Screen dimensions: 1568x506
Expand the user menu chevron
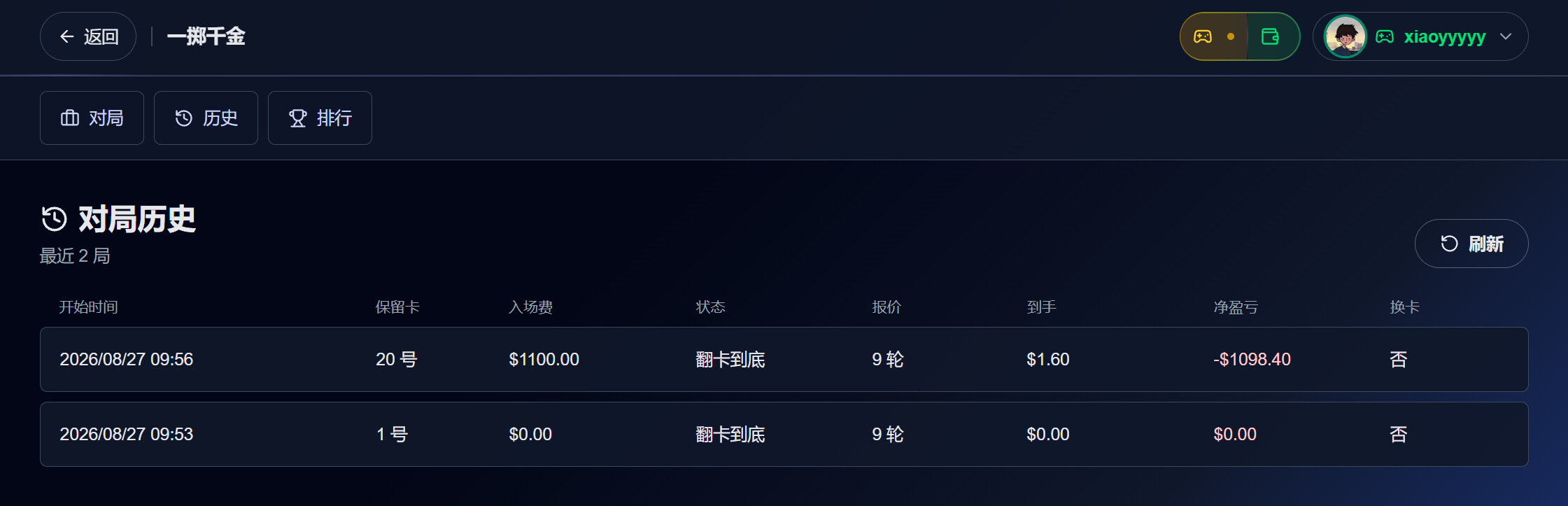coord(1506,36)
